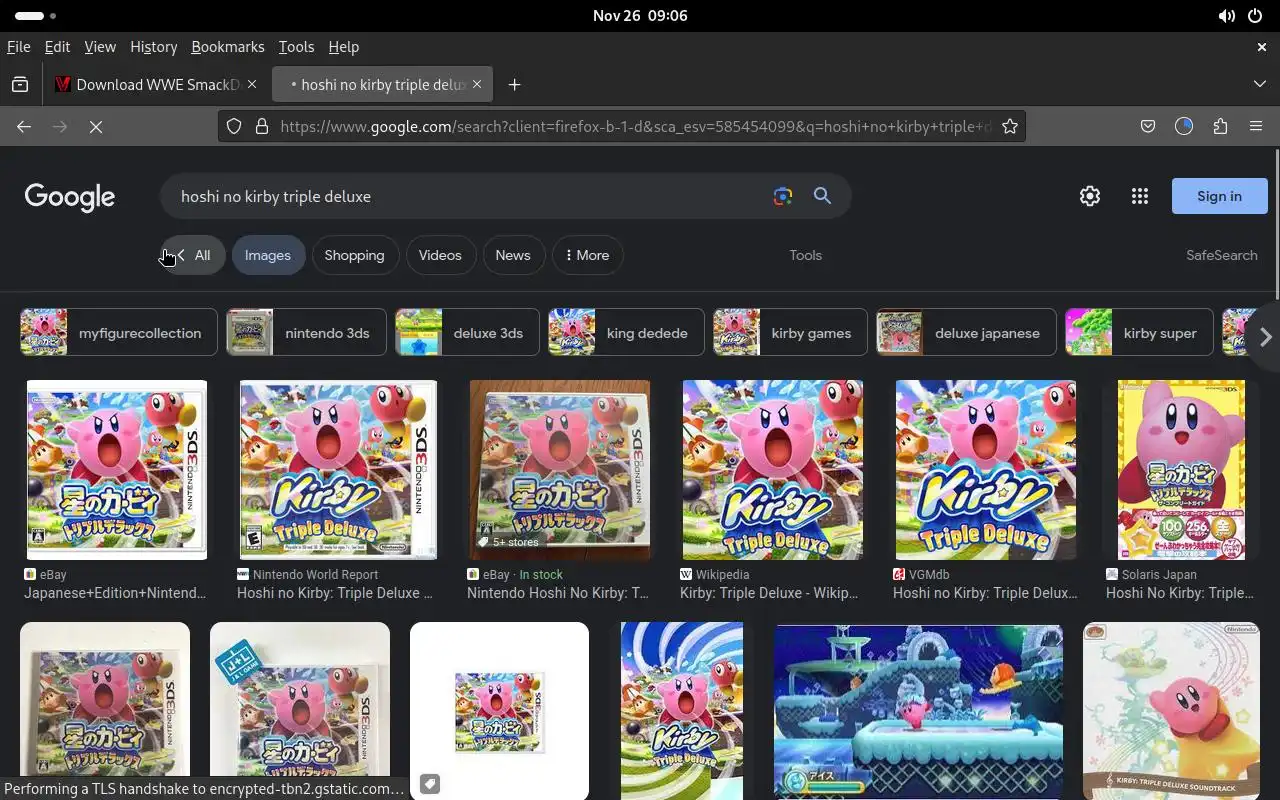This screenshot has width=1280, height=800.
Task: Filter by the deluxe 3ds chip
Action: click(467, 333)
